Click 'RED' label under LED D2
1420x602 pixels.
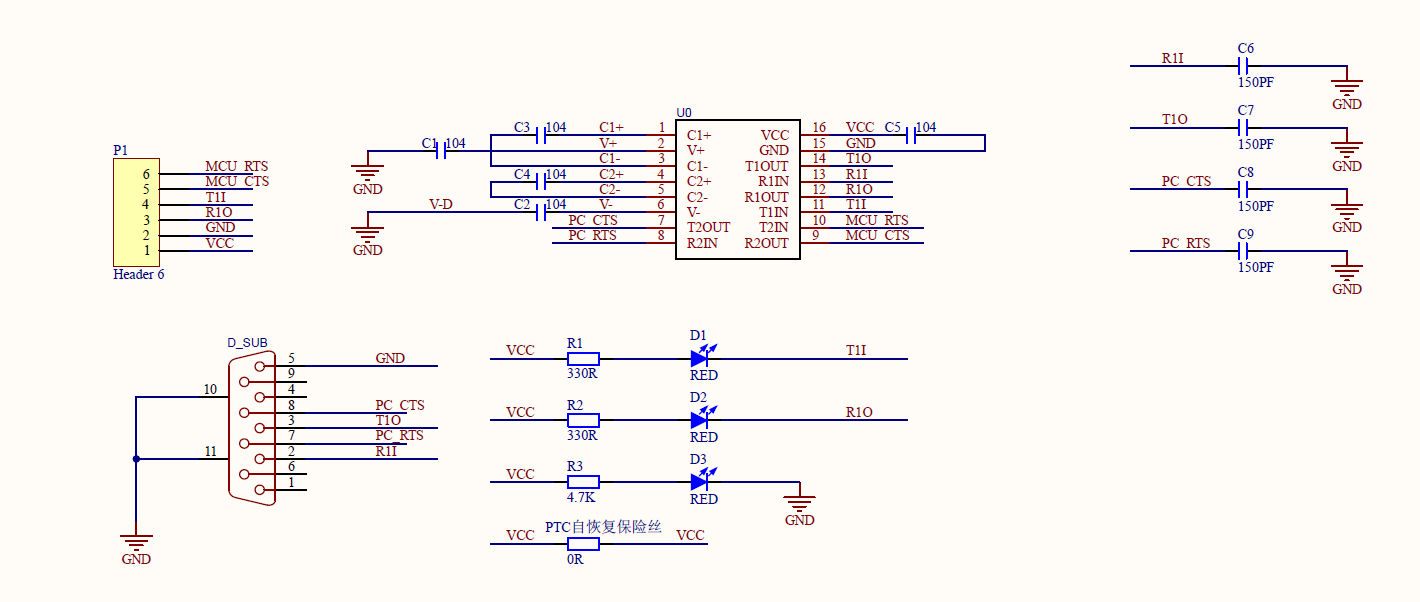coord(704,437)
